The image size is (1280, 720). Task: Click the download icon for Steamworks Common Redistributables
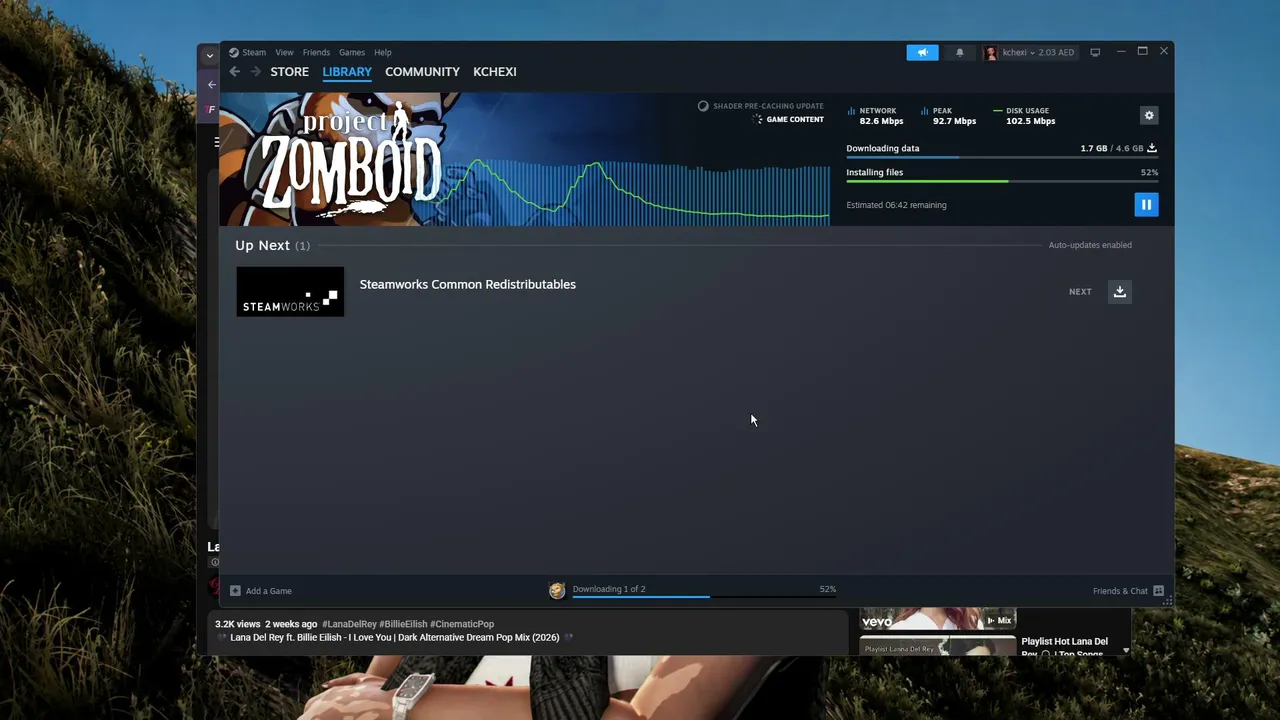click(1120, 292)
